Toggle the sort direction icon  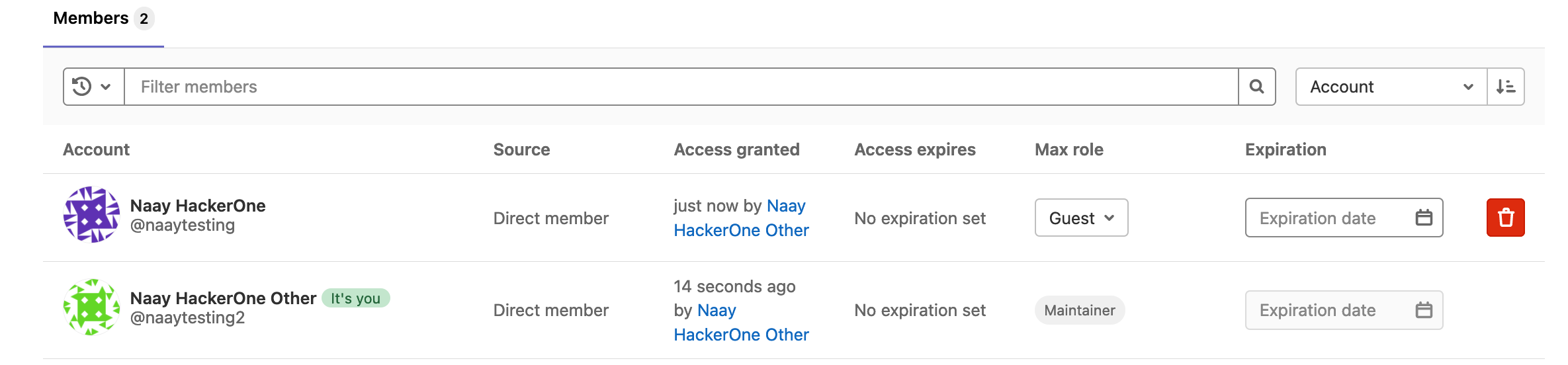pos(1506,87)
